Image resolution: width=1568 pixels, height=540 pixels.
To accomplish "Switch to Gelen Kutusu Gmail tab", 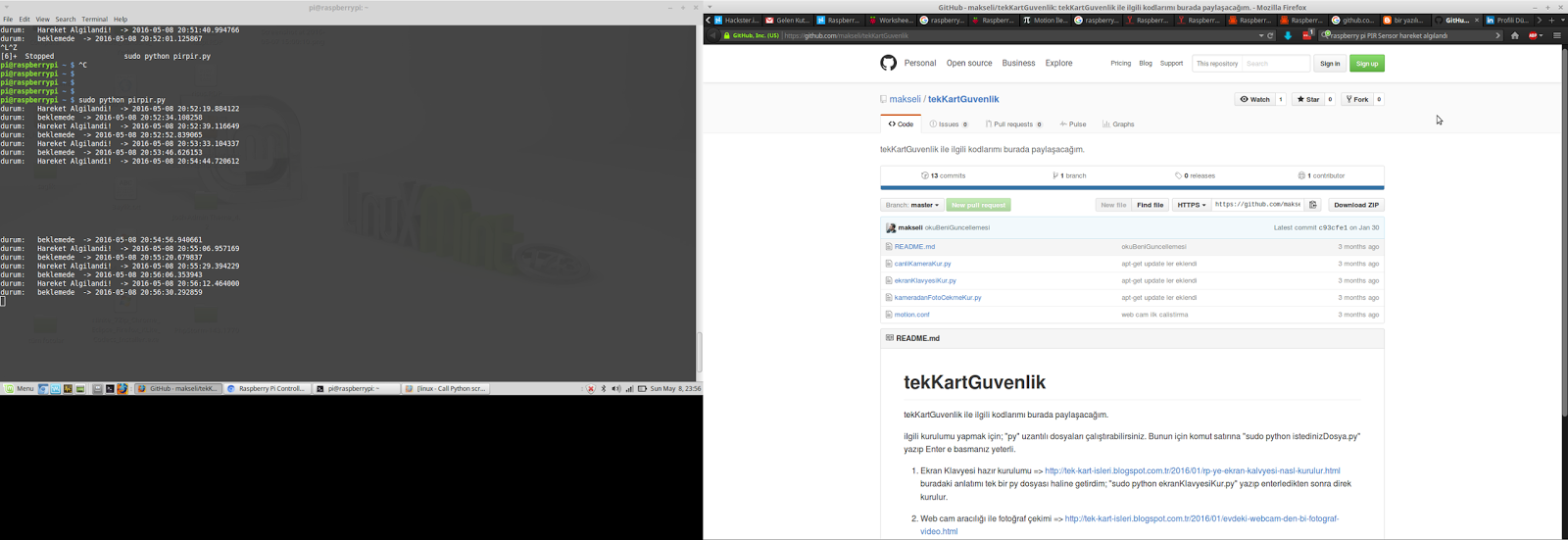I will (x=788, y=20).
